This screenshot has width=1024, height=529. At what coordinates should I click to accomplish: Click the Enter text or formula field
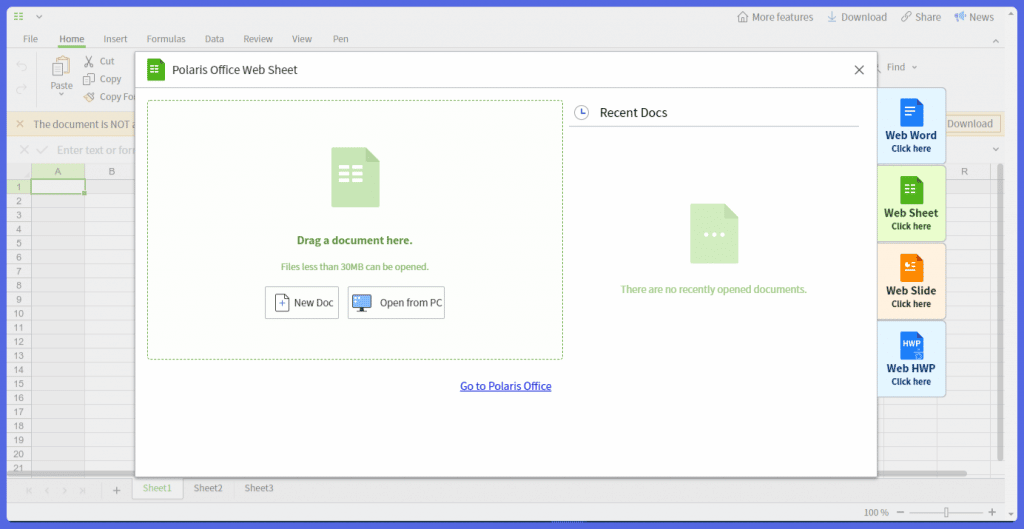click(95, 150)
